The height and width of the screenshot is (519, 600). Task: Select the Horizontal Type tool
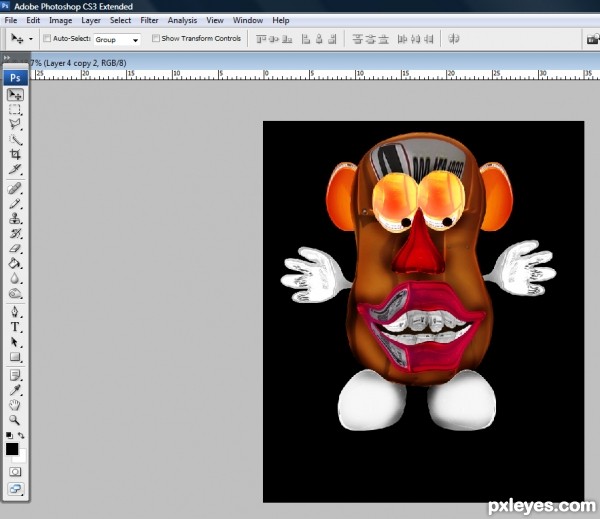[15, 327]
